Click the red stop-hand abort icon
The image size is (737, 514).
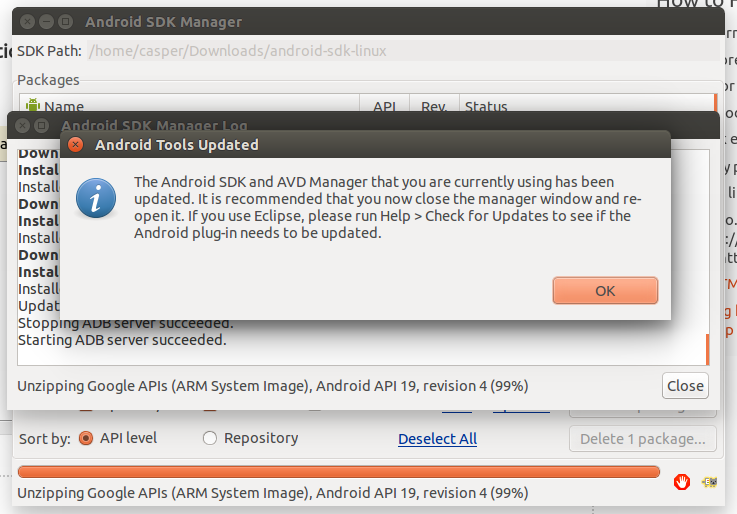tap(682, 482)
